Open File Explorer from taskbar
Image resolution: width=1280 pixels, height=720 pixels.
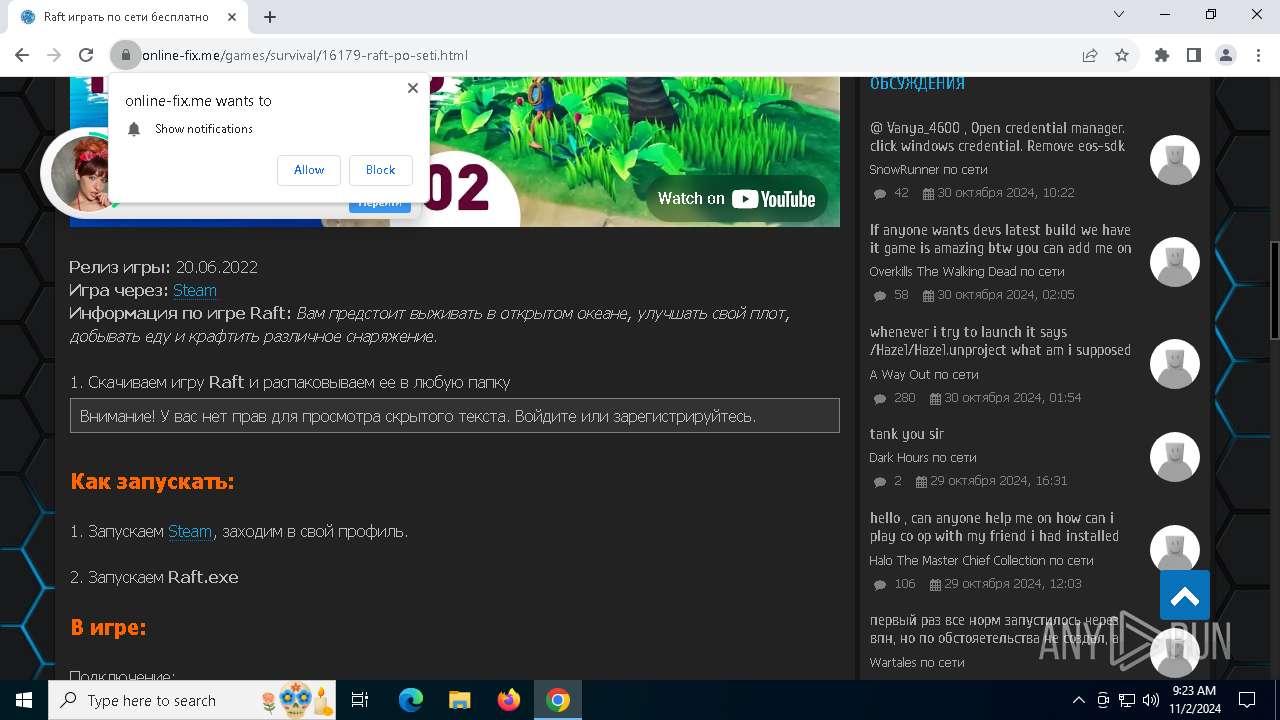[x=459, y=700]
